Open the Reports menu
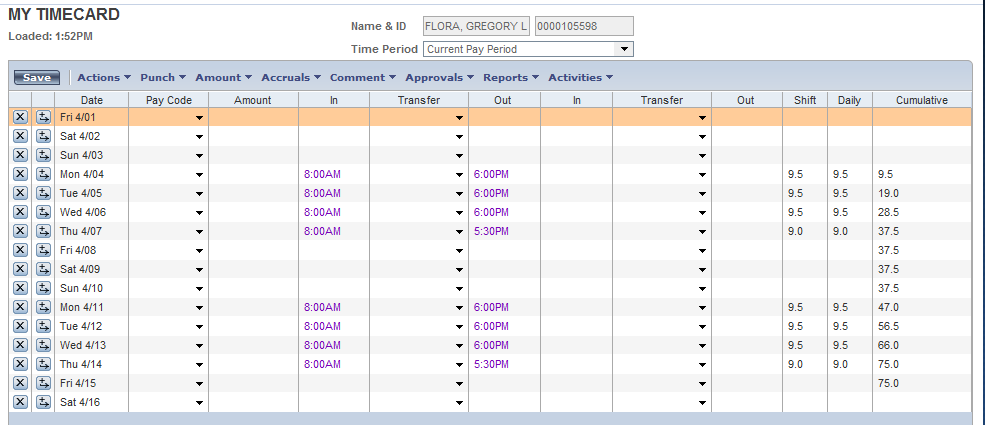Viewport: 985px width, 425px height. point(510,77)
